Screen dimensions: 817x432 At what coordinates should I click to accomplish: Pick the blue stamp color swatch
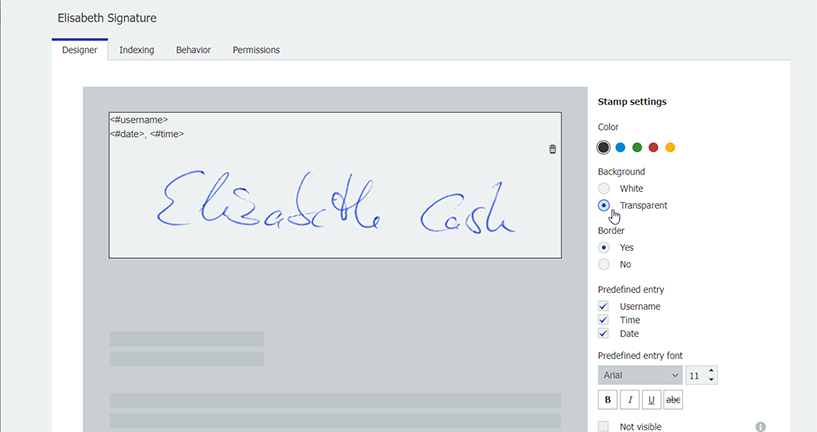tap(620, 148)
